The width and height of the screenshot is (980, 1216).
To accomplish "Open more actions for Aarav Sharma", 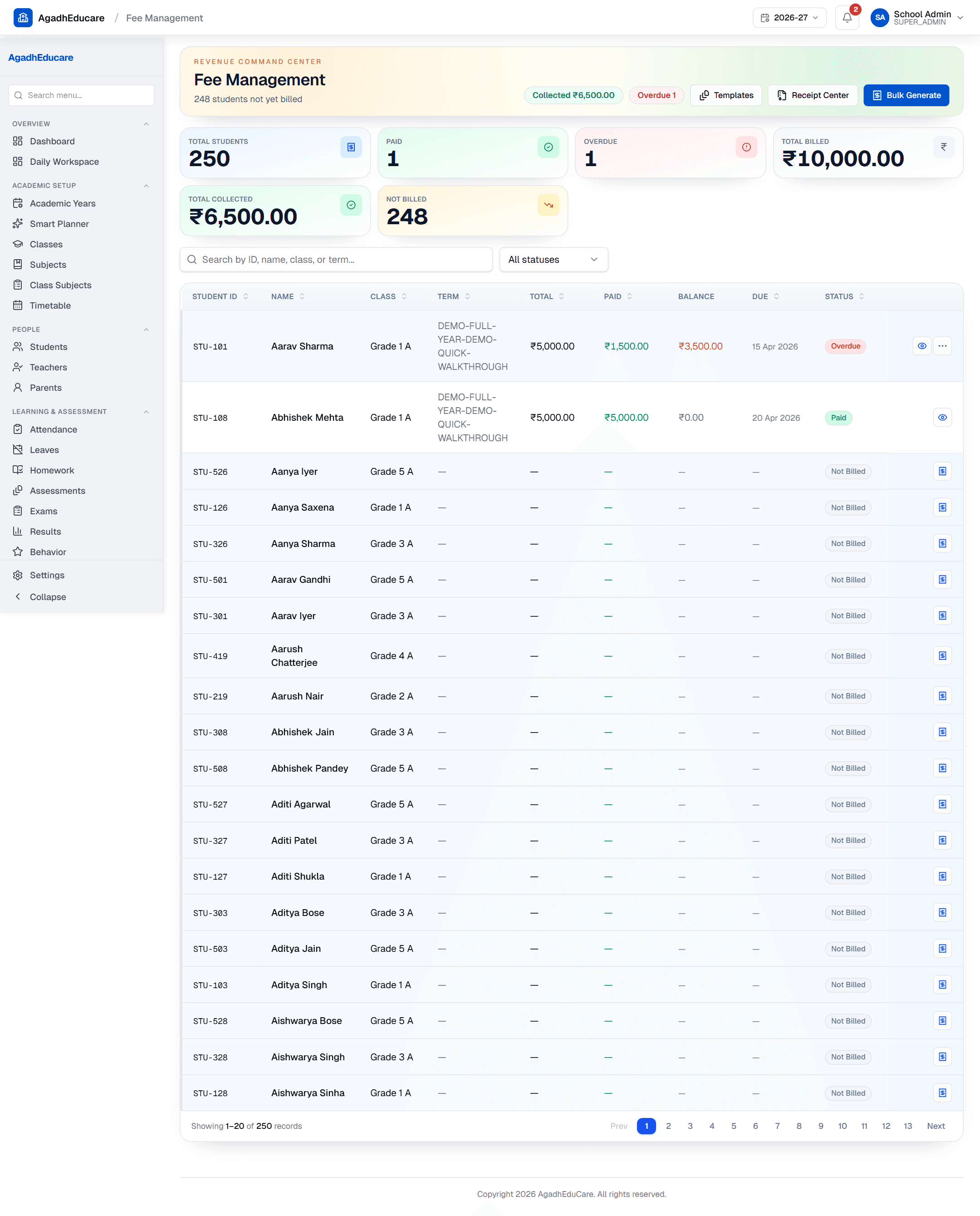I will click(x=942, y=346).
